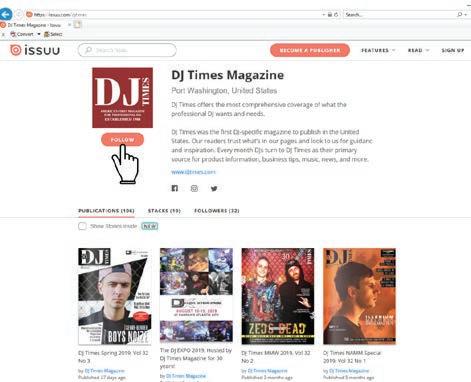Switch to the Followers tab

217,211
